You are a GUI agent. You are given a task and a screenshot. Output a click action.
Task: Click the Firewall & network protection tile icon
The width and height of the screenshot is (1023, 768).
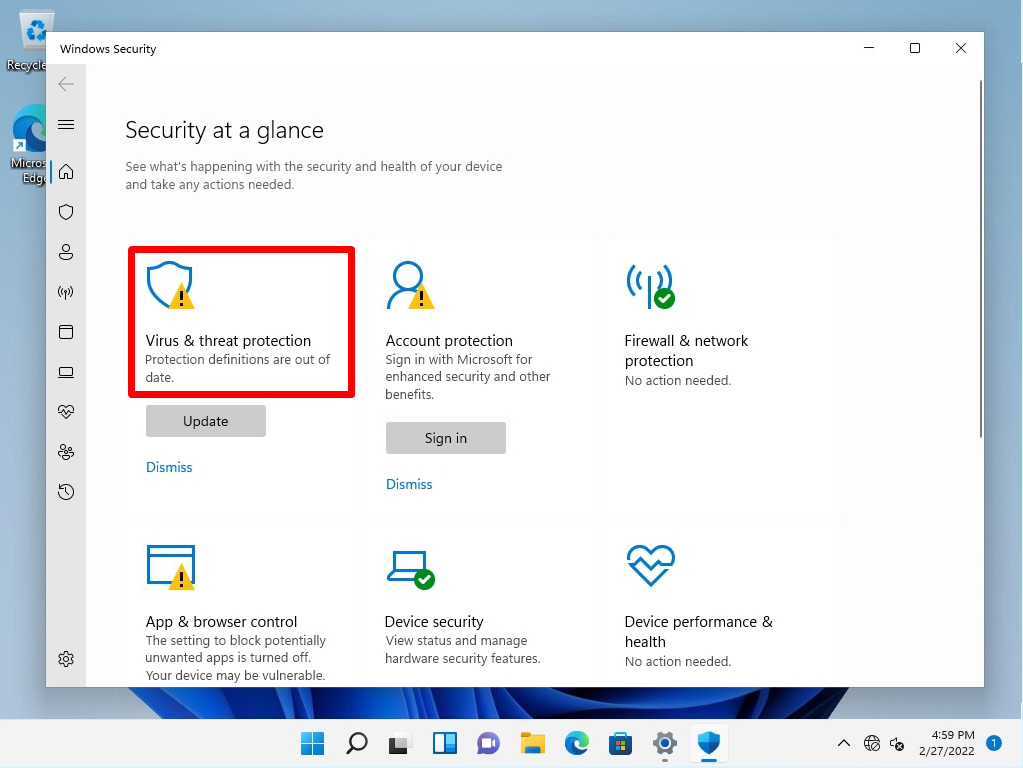click(x=650, y=286)
